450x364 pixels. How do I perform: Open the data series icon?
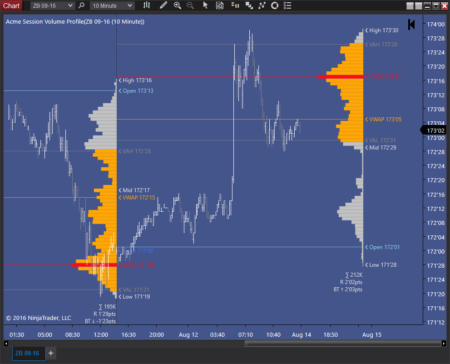pyautogui.click(x=235, y=5)
